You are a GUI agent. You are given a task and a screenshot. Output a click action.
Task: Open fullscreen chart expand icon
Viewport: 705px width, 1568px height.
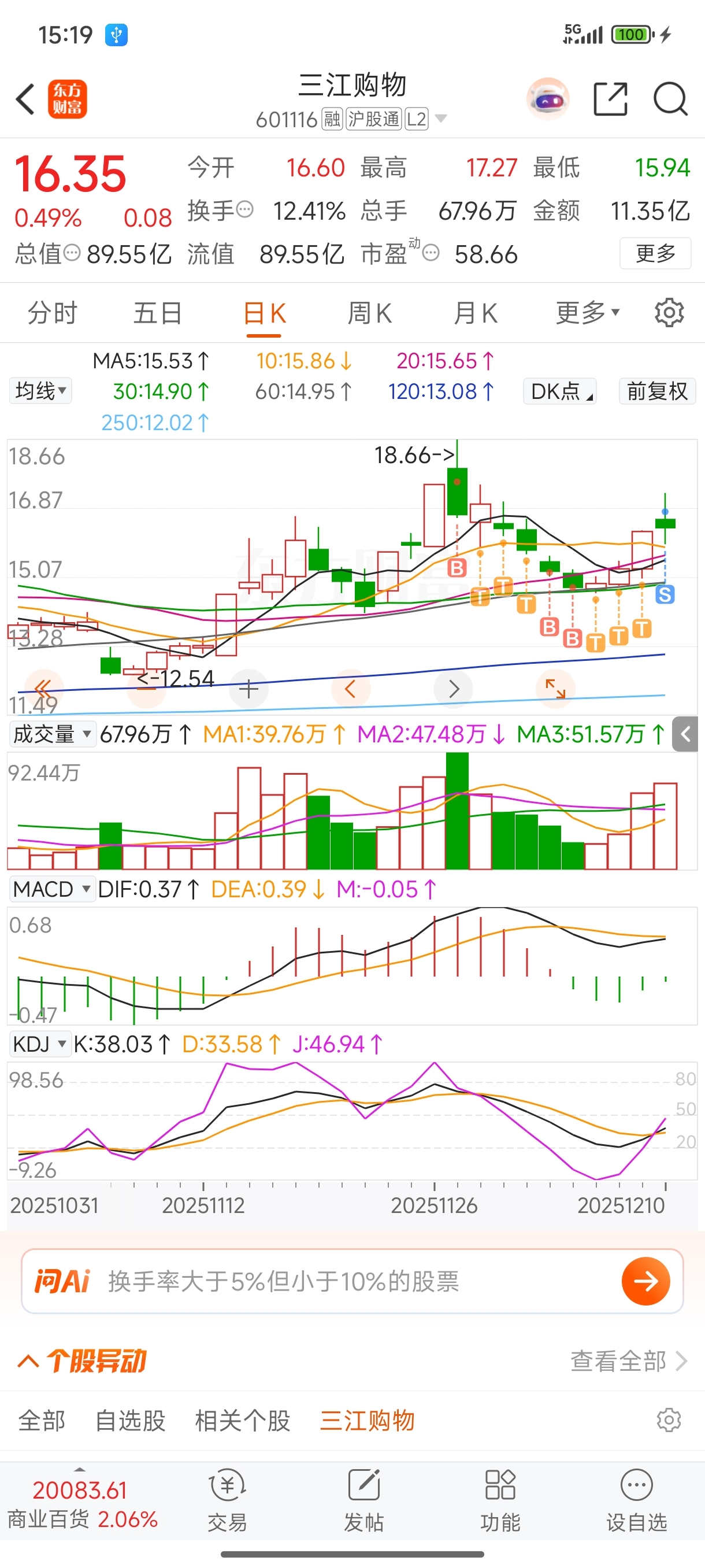click(555, 689)
